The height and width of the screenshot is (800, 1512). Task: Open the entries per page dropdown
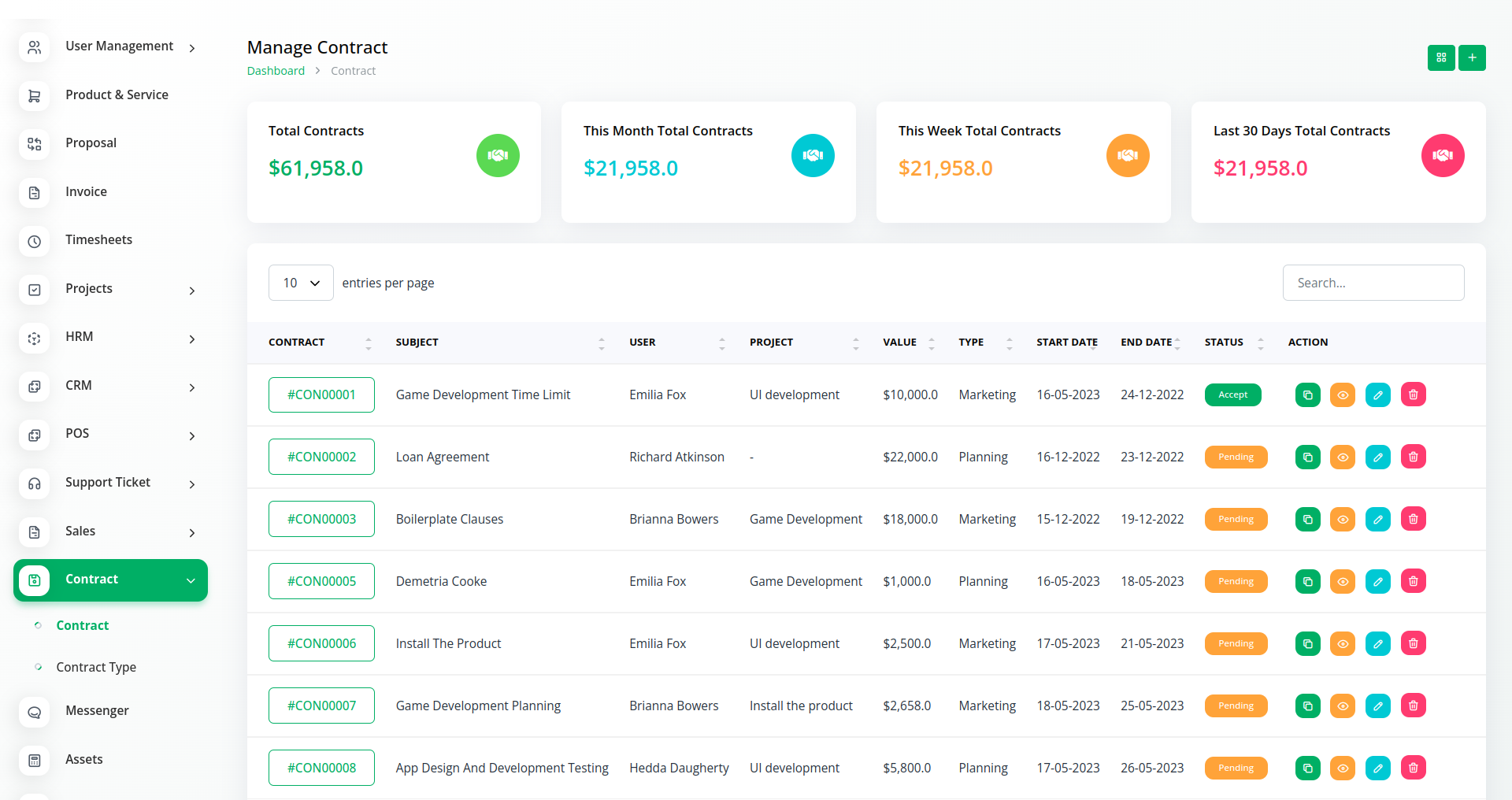pyautogui.click(x=301, y=283)
